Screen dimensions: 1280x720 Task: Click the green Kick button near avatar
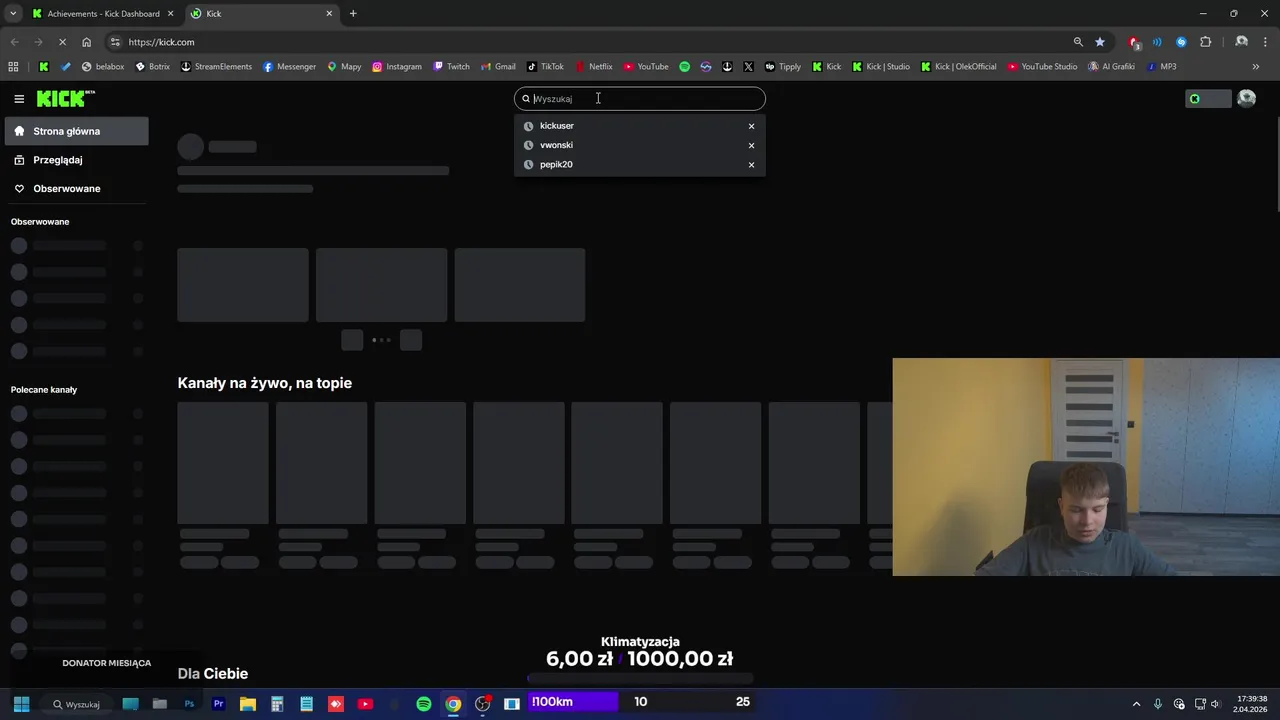click(1208, 99)
